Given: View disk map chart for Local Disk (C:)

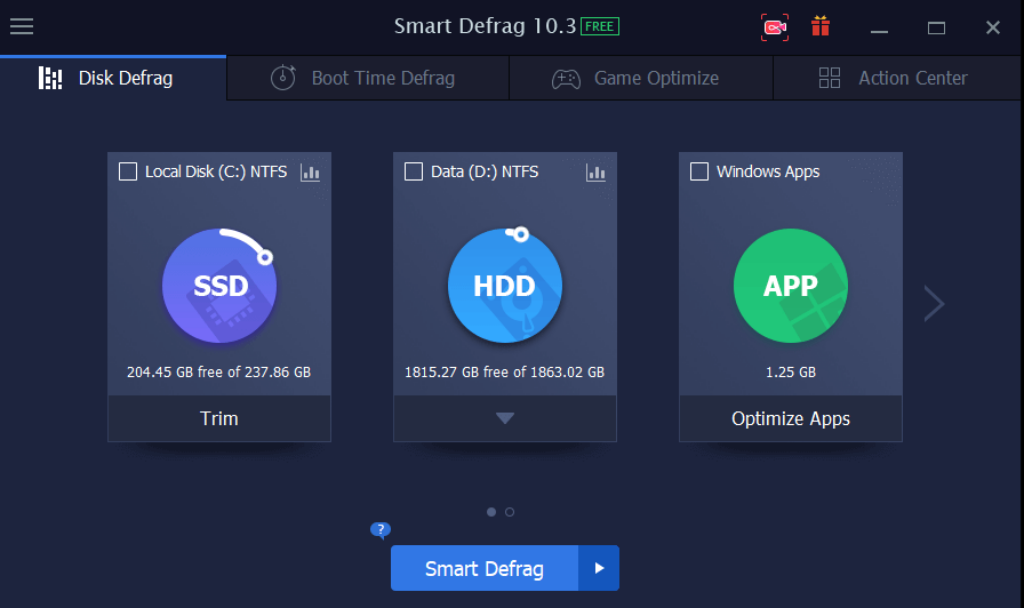Looking at the screenshot, I should pyautogui.click(x=310, y=172).
